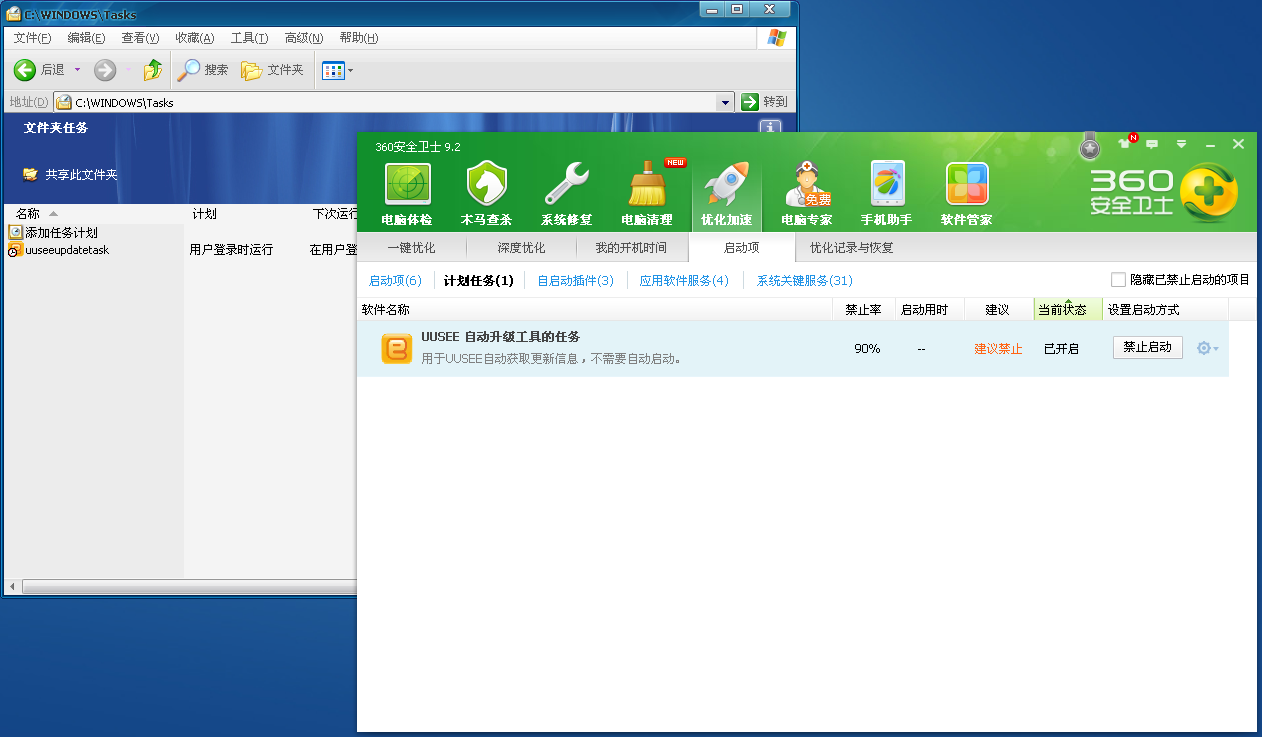1262x737 pixels.
Task: Open 收藏(A) menu in Explorer
Action: pyautogui.click(x=195, y=38)
